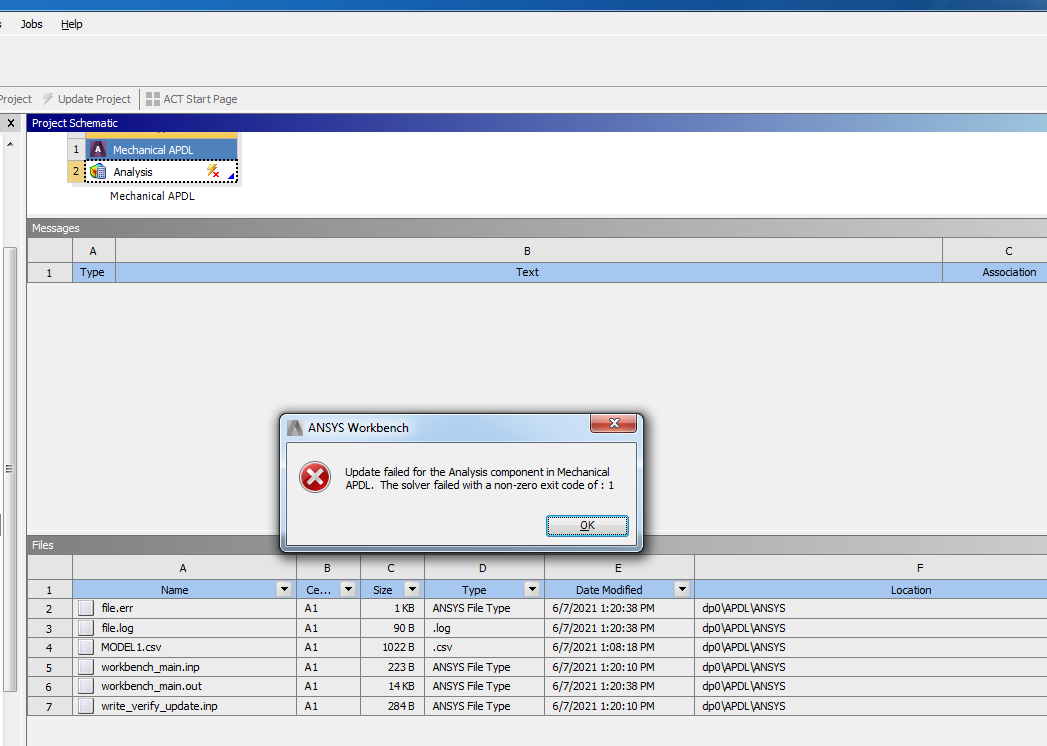Click the write_verify_update.inp file icon
1047x746 pixels.
(85, 706)
